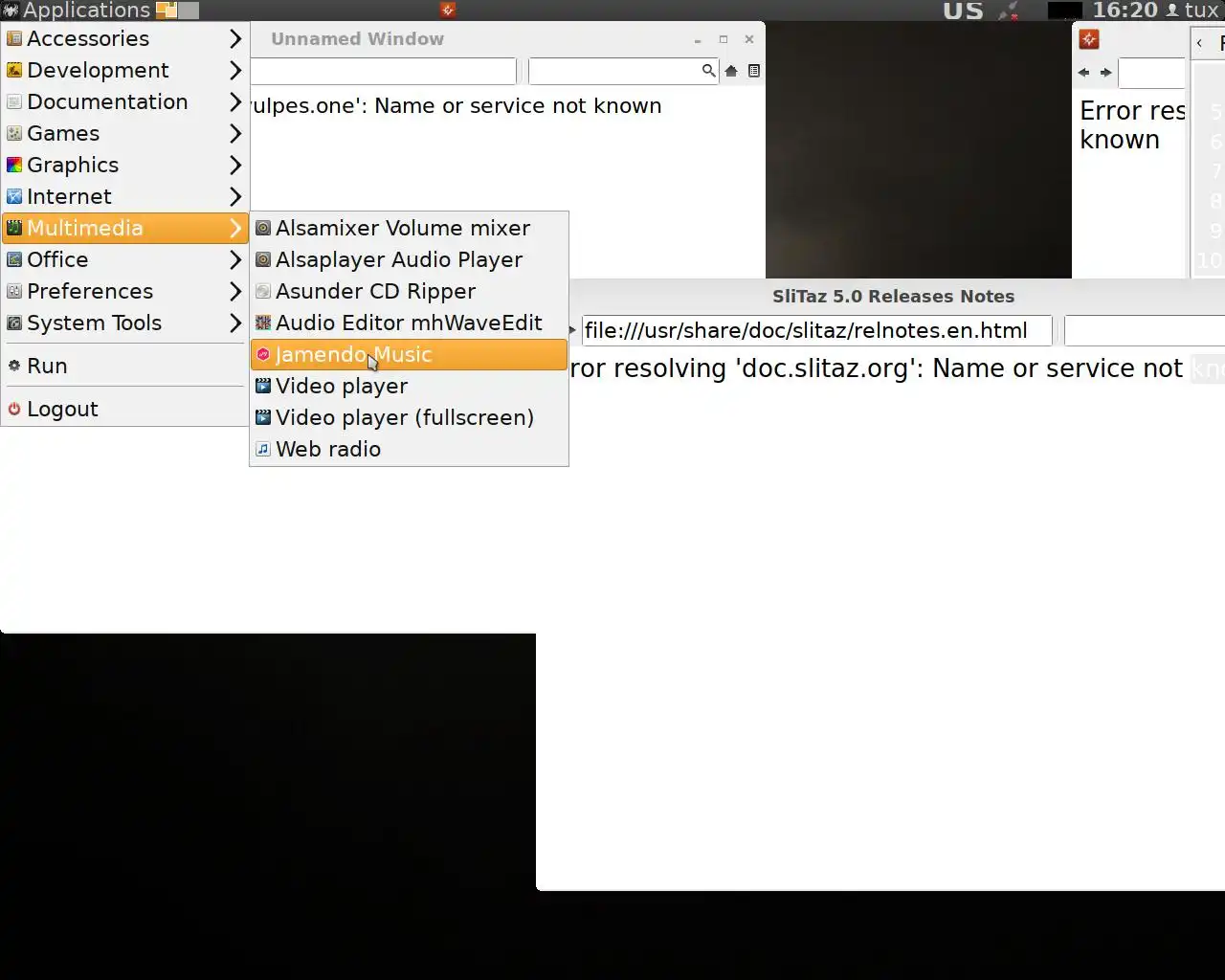The height and width of the screenshot is (980, 1225).
Task: Click the Video player icon
Action: coord(263,387)
